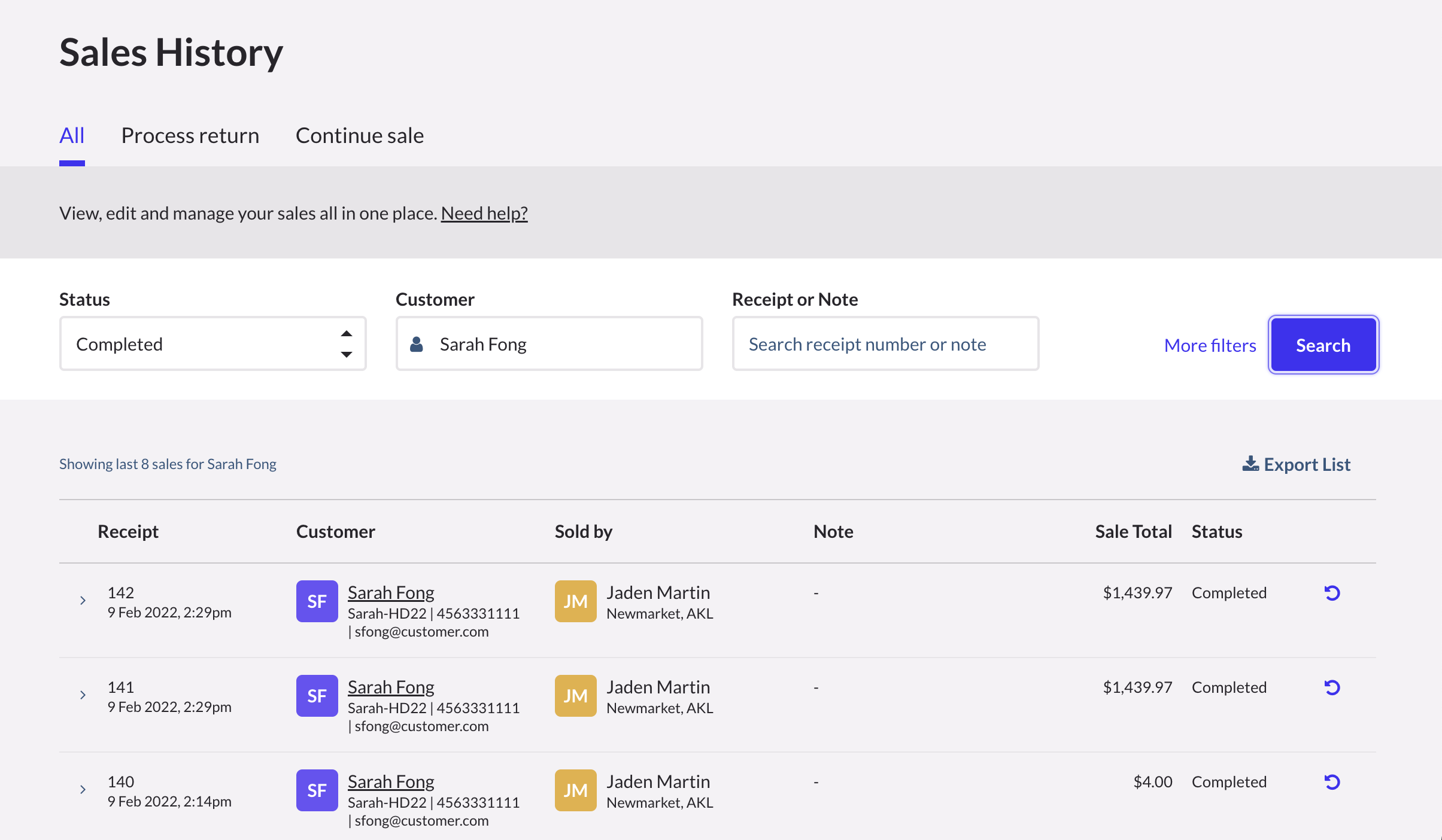Switch to Continue sale tab
The width and height of the screenshot is (1442, 840).
(x=360, y=136)
